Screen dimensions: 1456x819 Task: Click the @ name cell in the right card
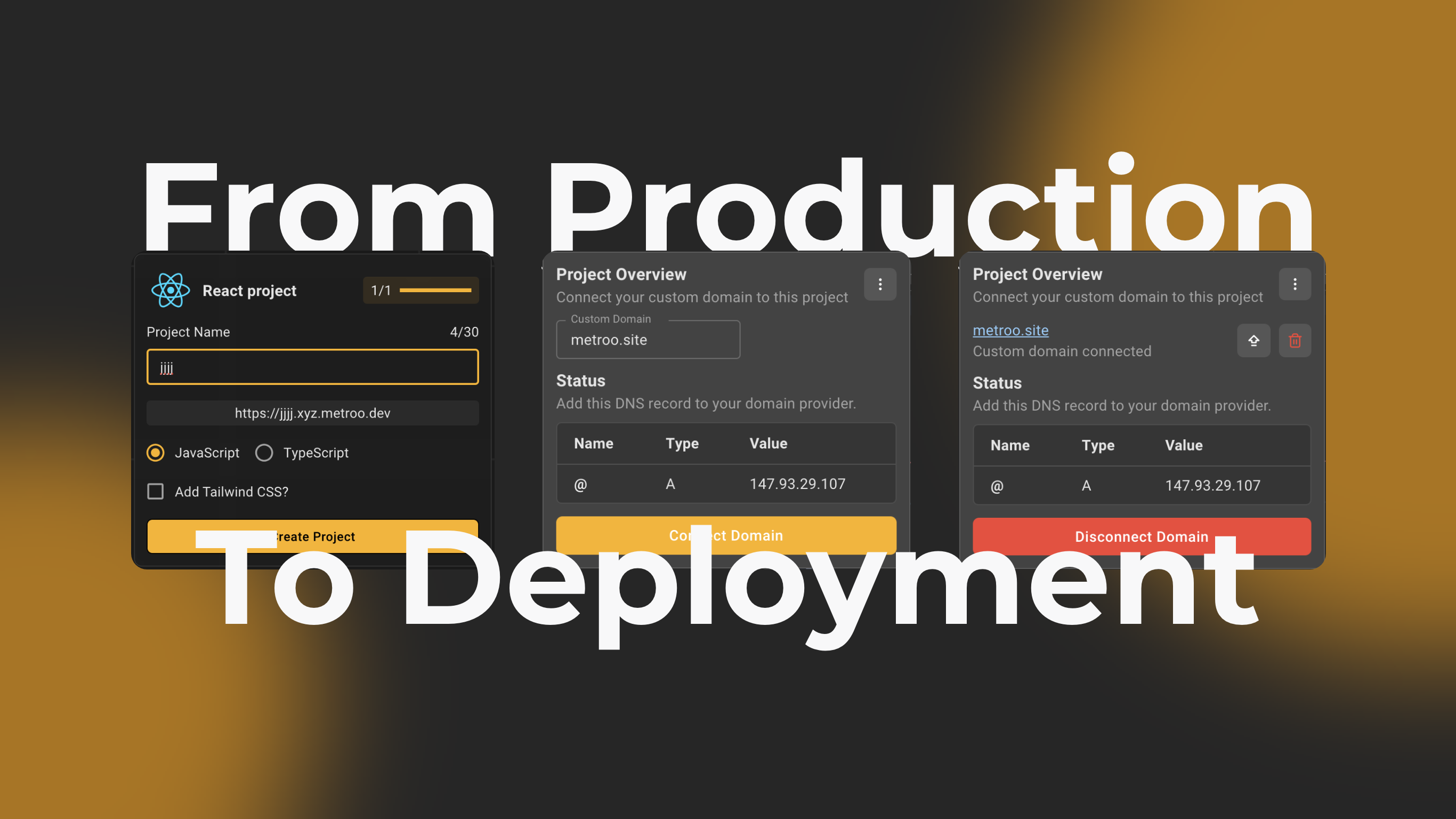[997, 486]
